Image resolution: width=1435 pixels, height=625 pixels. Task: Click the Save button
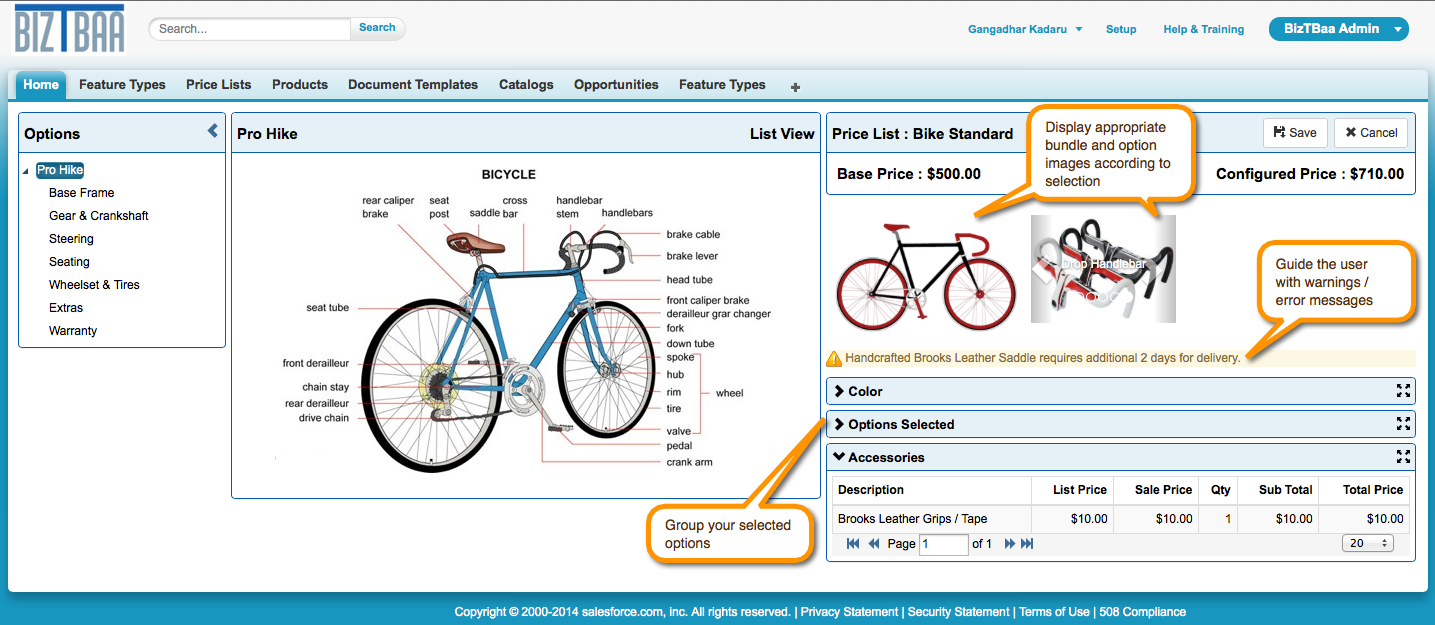(1295, 133)
